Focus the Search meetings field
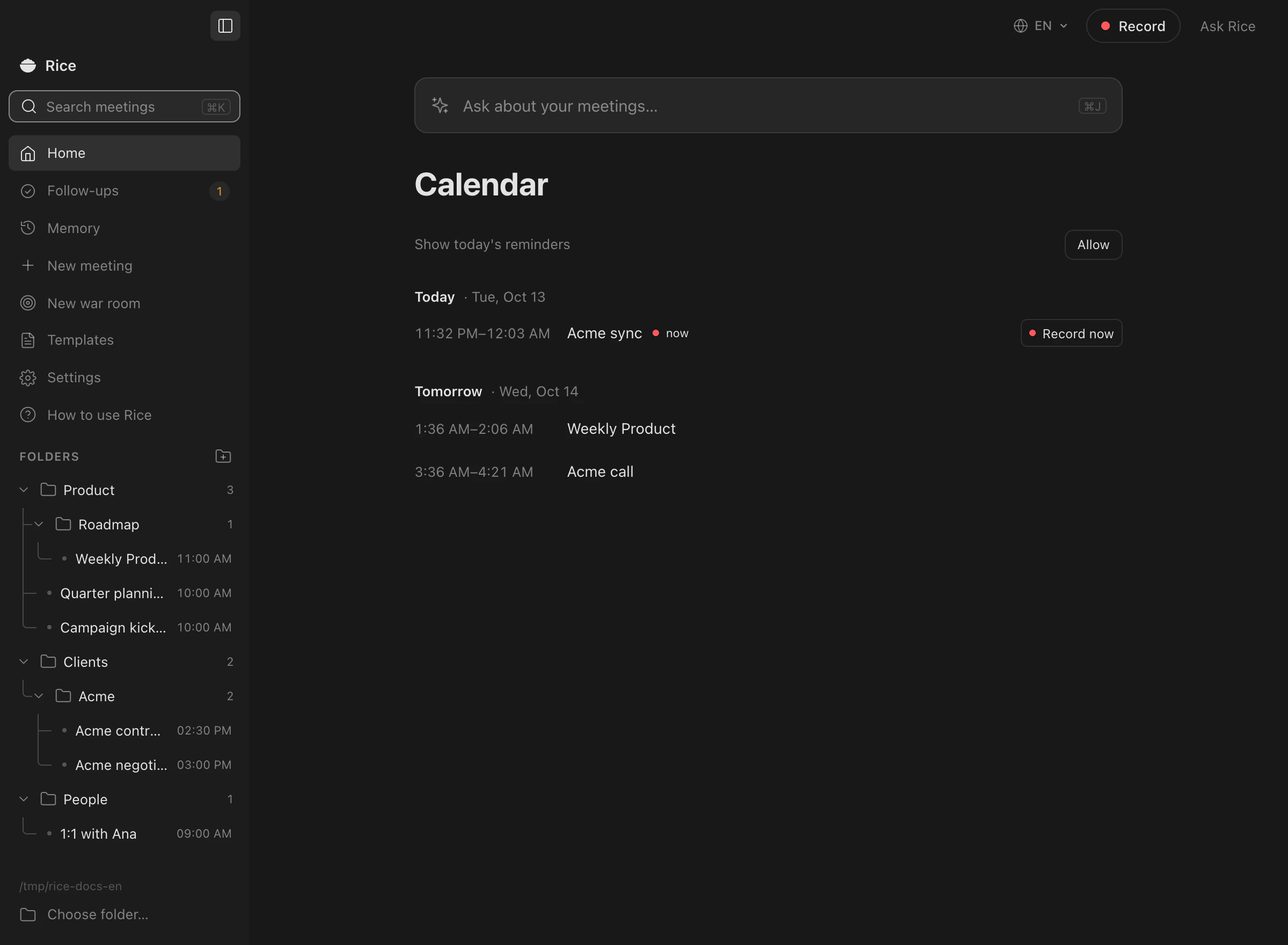Viewport: 1288px width, 945px height. click(x=125, y=106)
